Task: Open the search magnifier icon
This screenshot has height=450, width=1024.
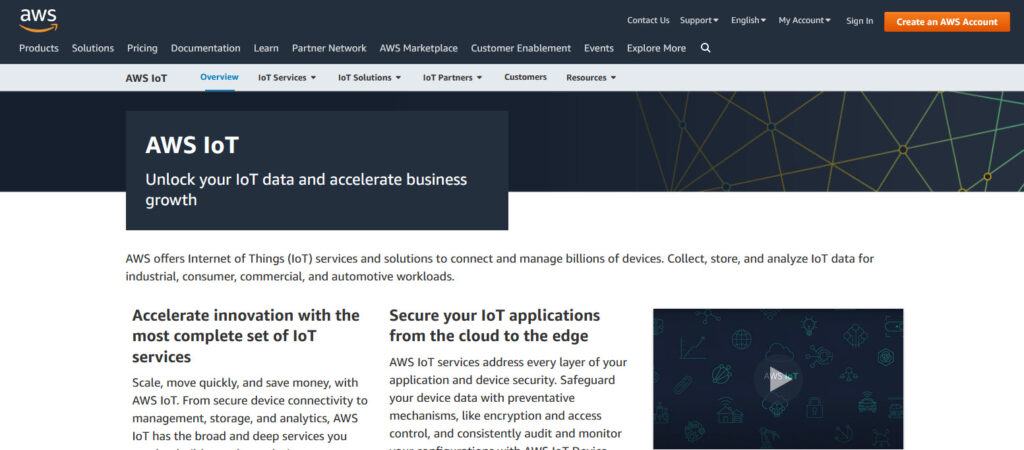Action: (x=705, y=48)
